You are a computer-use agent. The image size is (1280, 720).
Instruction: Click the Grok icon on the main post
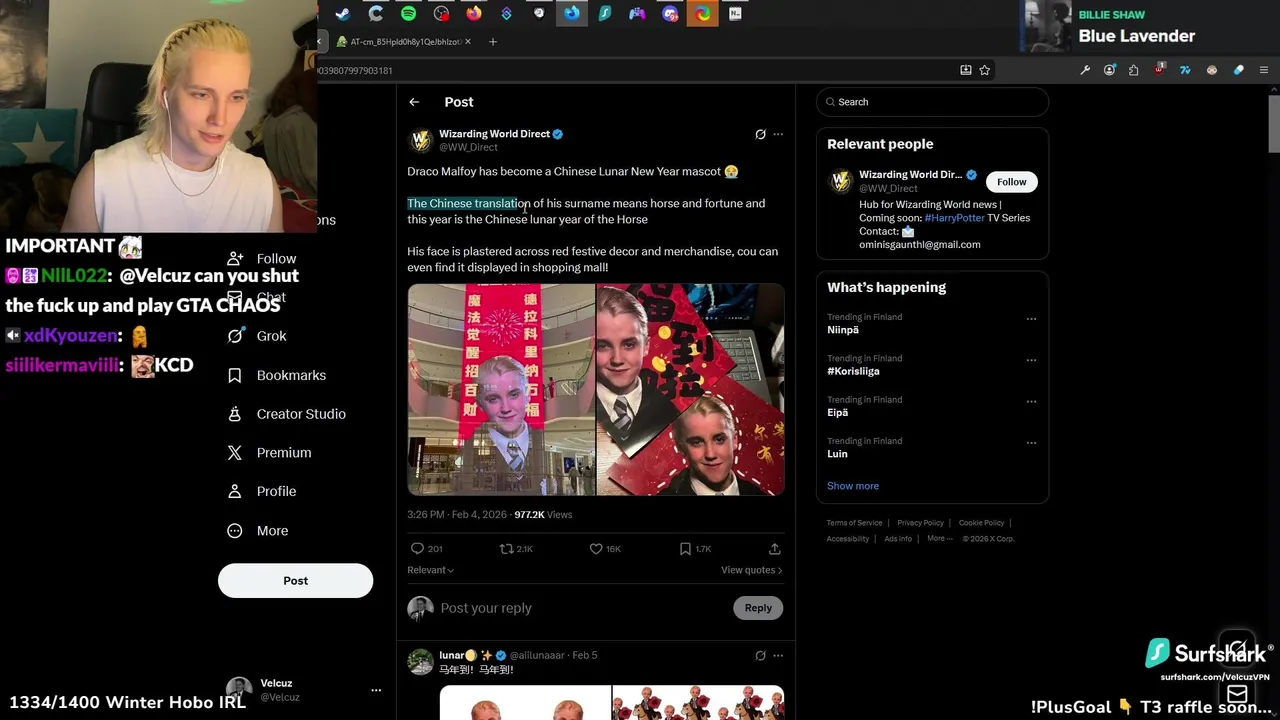pyautogui.click(x=760, y=134)
